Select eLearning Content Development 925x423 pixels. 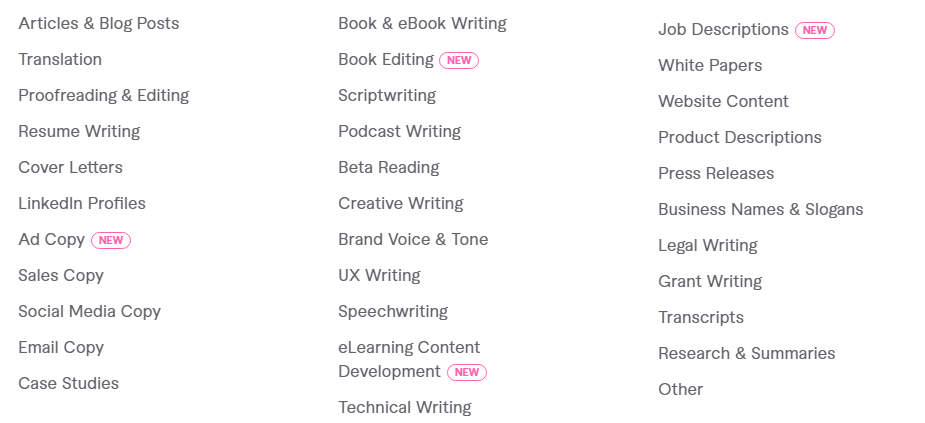tap(409, 359)
